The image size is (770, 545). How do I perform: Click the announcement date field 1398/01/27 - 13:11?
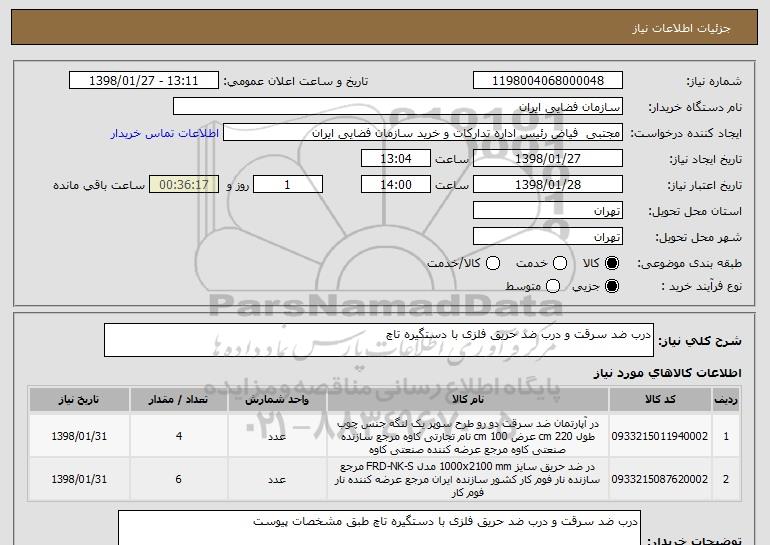click(144, 81)
